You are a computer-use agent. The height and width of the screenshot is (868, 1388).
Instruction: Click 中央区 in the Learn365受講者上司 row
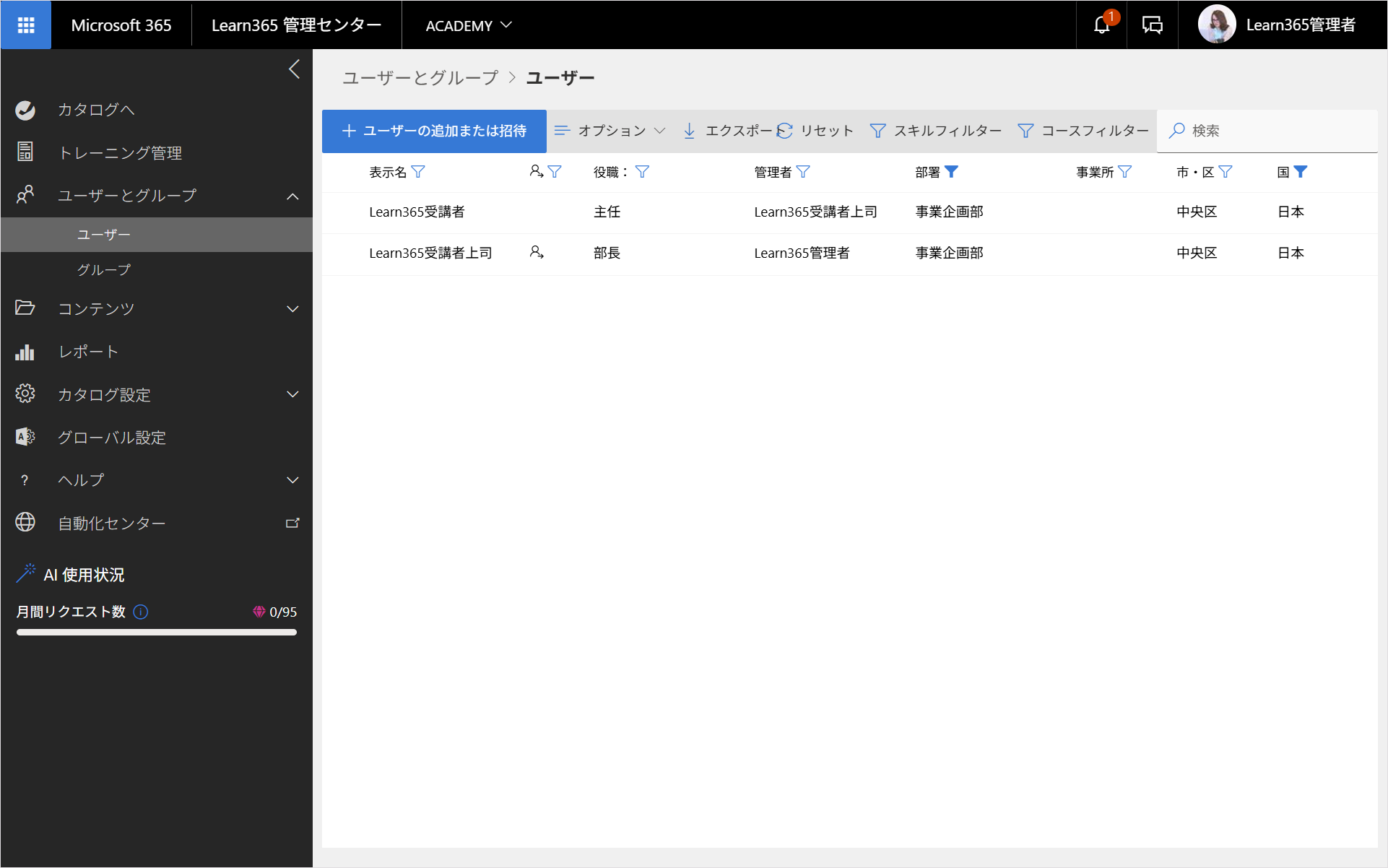click(1197, 253)
